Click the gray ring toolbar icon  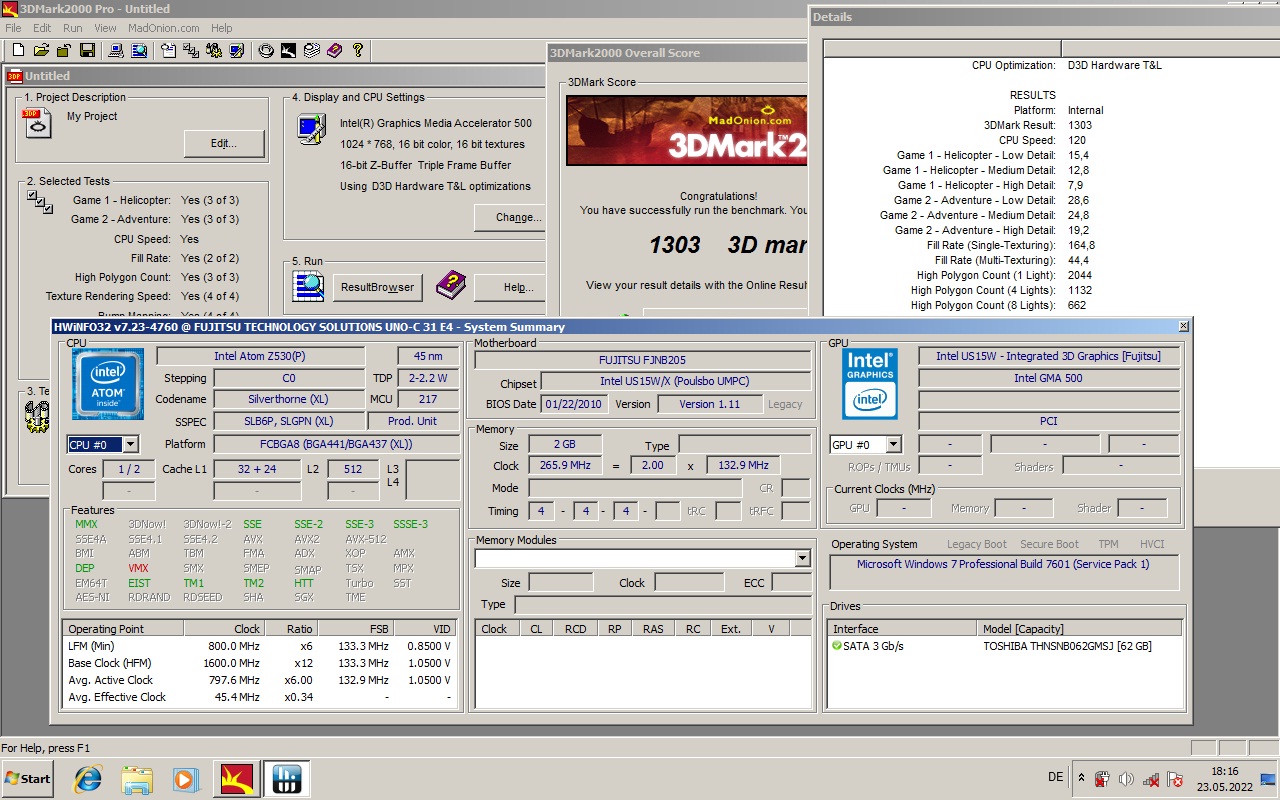(266, 50)
